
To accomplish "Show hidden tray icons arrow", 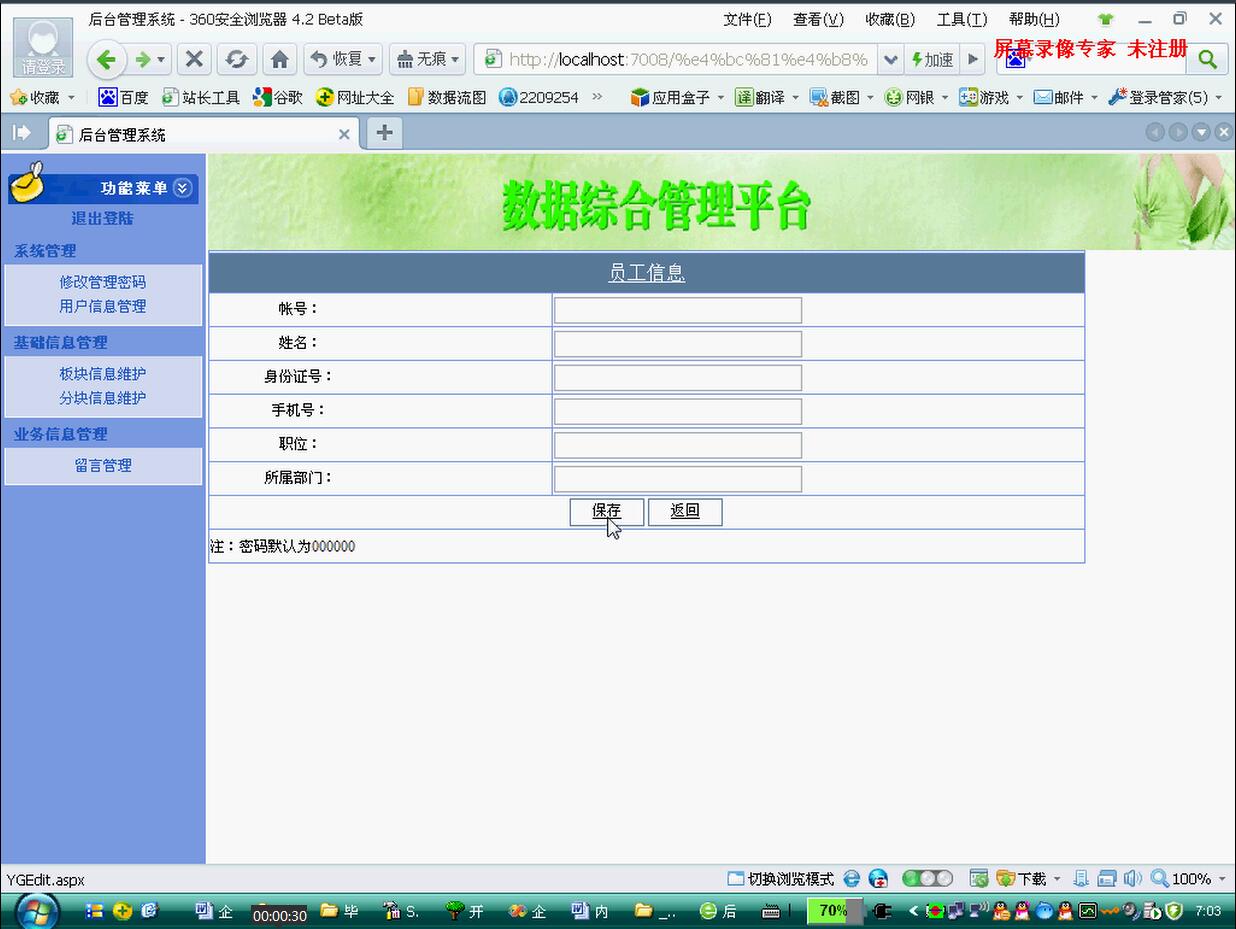I will [x=913, y=911].
